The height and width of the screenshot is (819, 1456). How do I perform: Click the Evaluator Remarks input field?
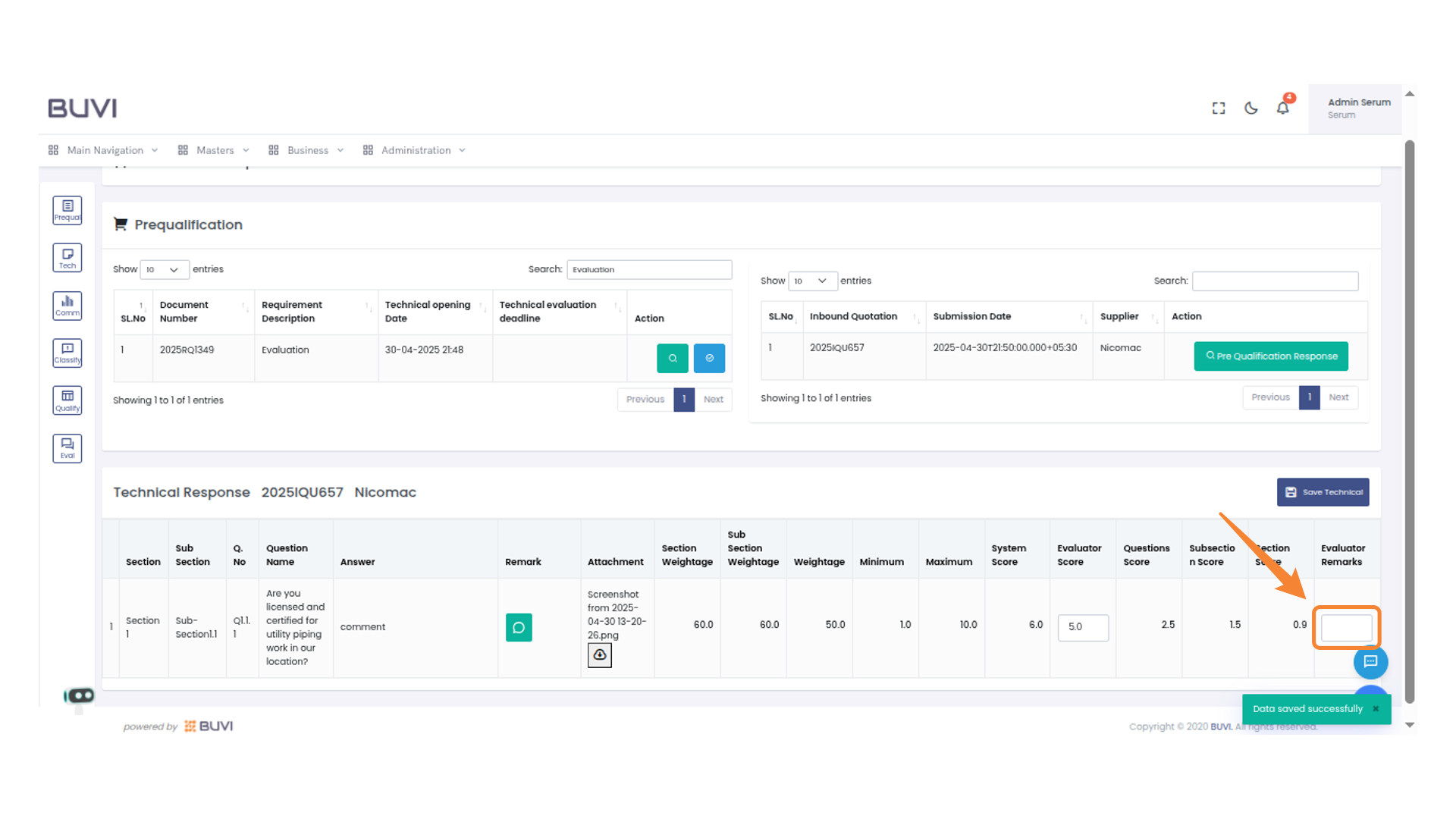point(1346,628)
